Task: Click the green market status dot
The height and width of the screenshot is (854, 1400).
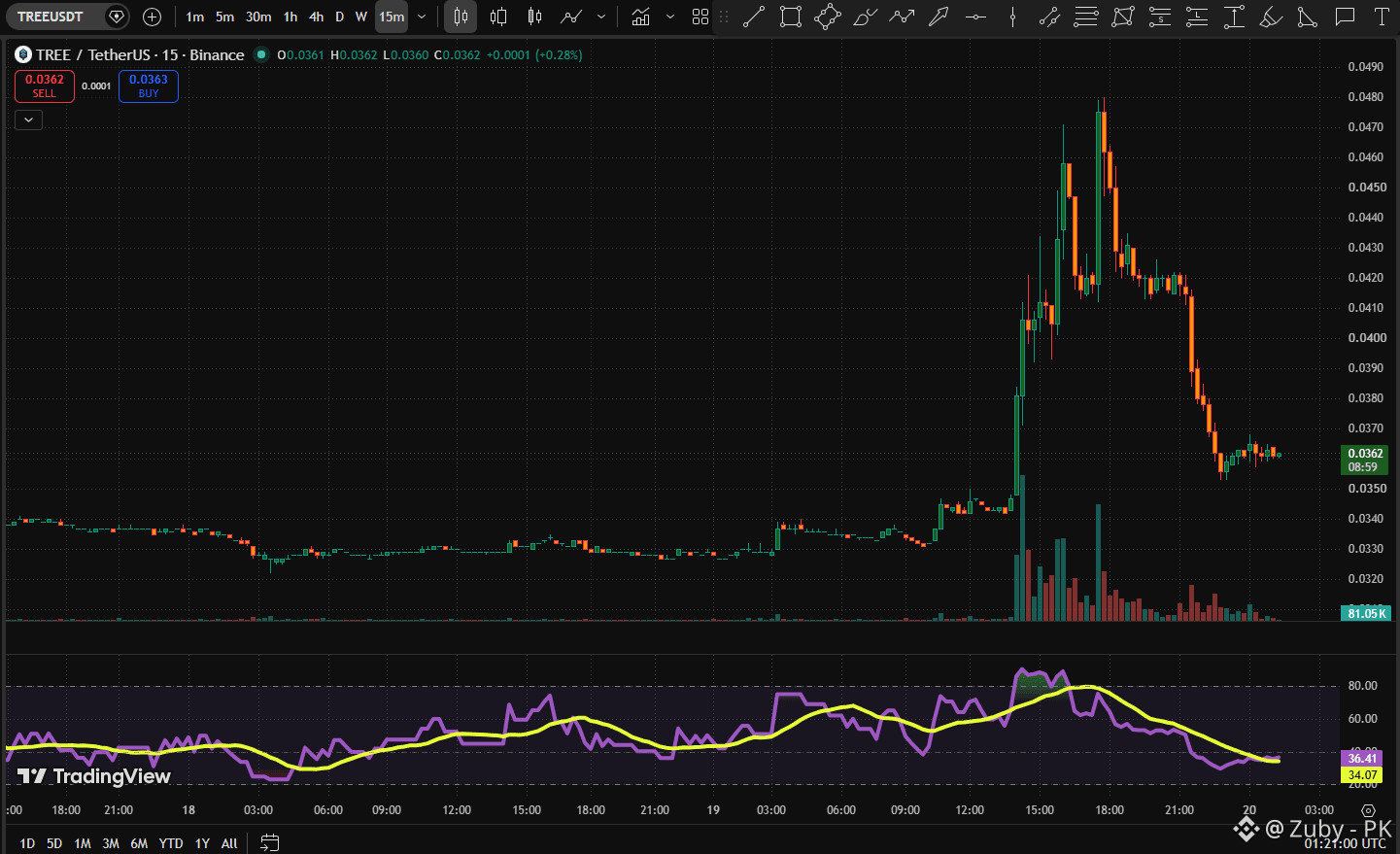Action: pyautogui.click(x=261, y=54)
